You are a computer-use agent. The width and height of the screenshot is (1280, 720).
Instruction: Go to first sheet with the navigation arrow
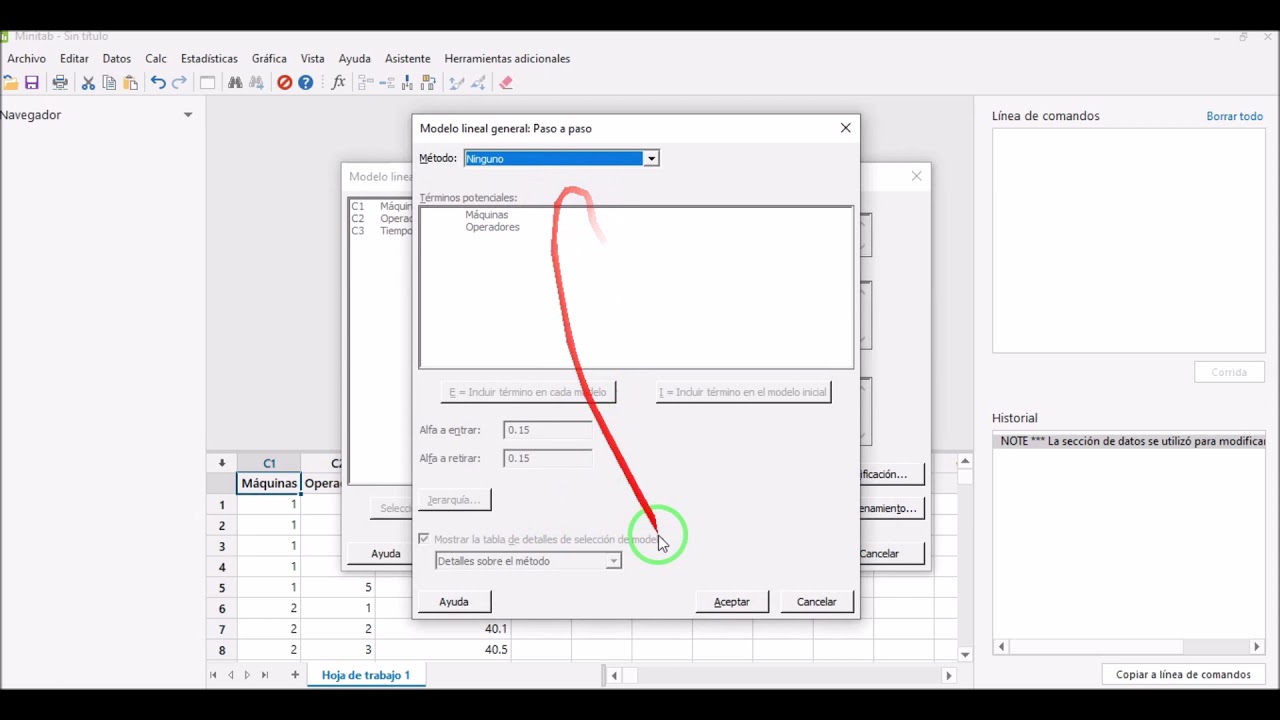213,675
